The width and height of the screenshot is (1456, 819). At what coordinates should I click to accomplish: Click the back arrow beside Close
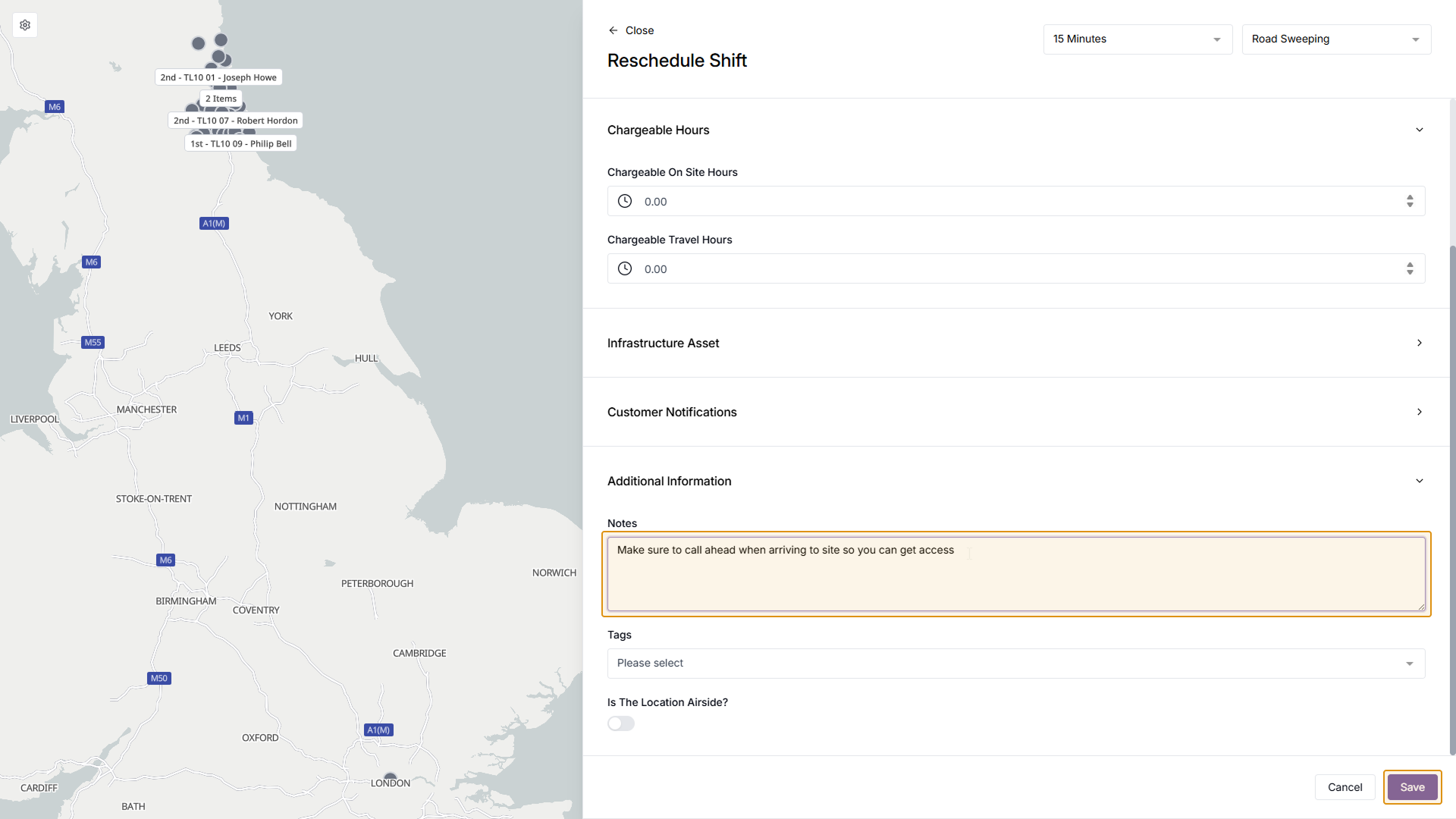point(613,30)
